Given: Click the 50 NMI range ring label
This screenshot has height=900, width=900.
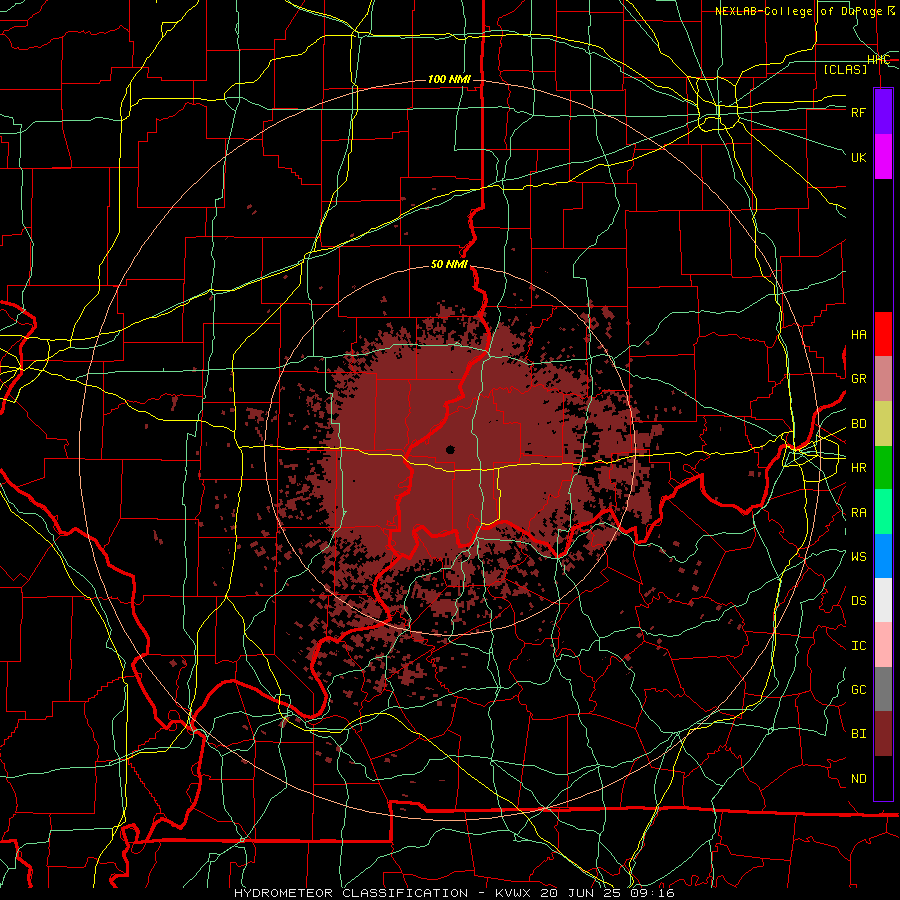Looking at the screenshot, I should click(449, 264).
